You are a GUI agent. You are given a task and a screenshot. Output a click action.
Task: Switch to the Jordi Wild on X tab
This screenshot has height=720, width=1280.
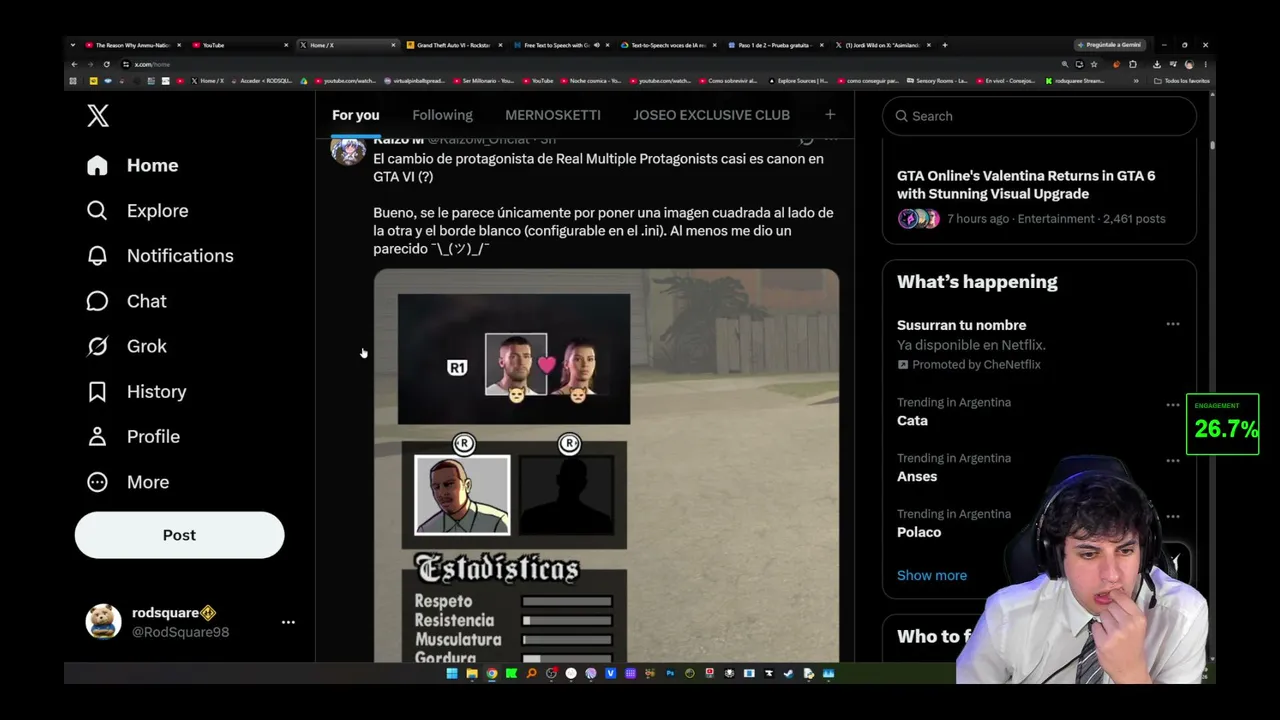coord(880,45)
